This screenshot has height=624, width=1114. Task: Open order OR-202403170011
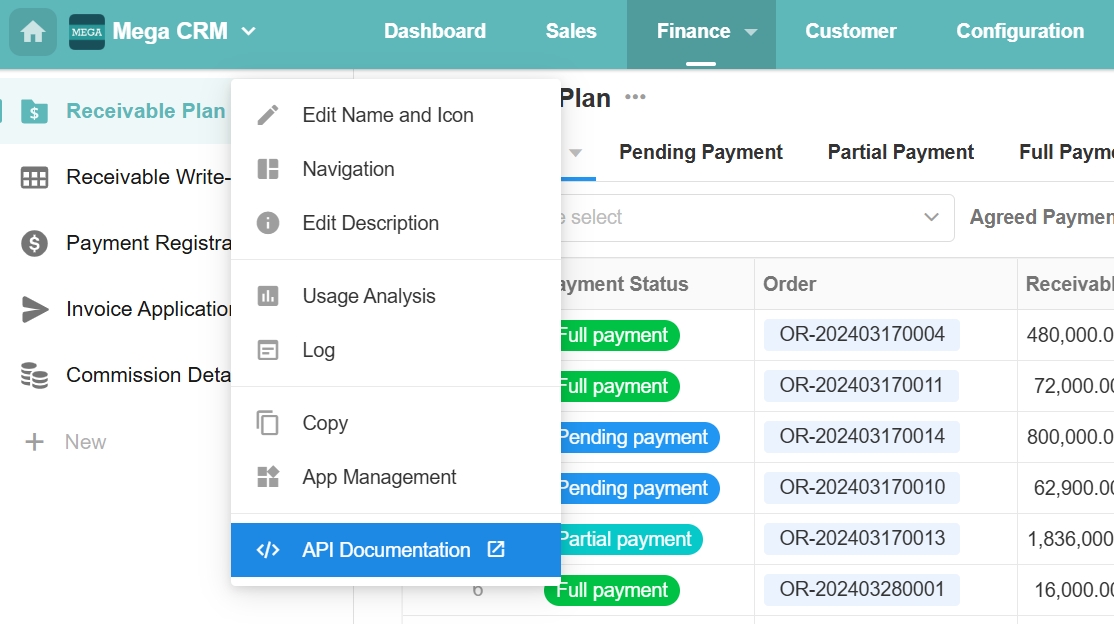coord(862,386)
